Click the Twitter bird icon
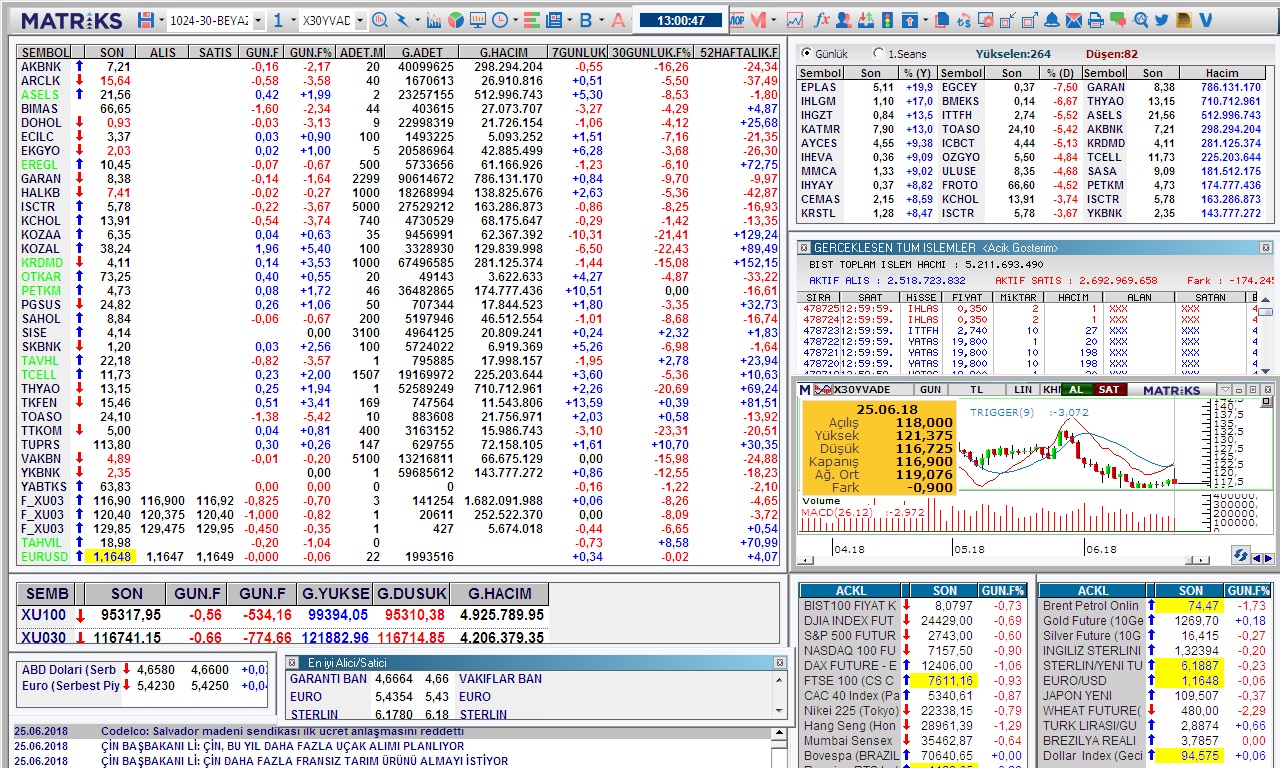The height and width of the screenshot is (768, 1280). 1161,20
